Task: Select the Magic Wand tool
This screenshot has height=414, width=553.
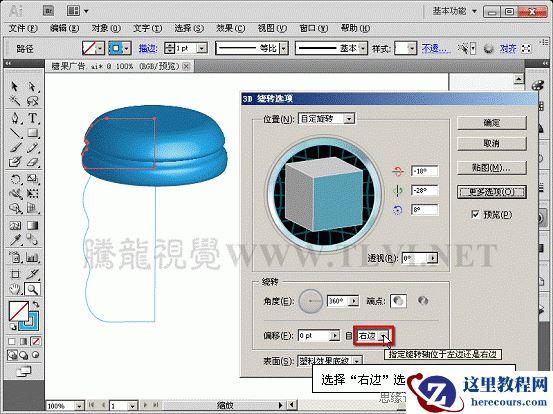Action: click(x=15, y=101)
